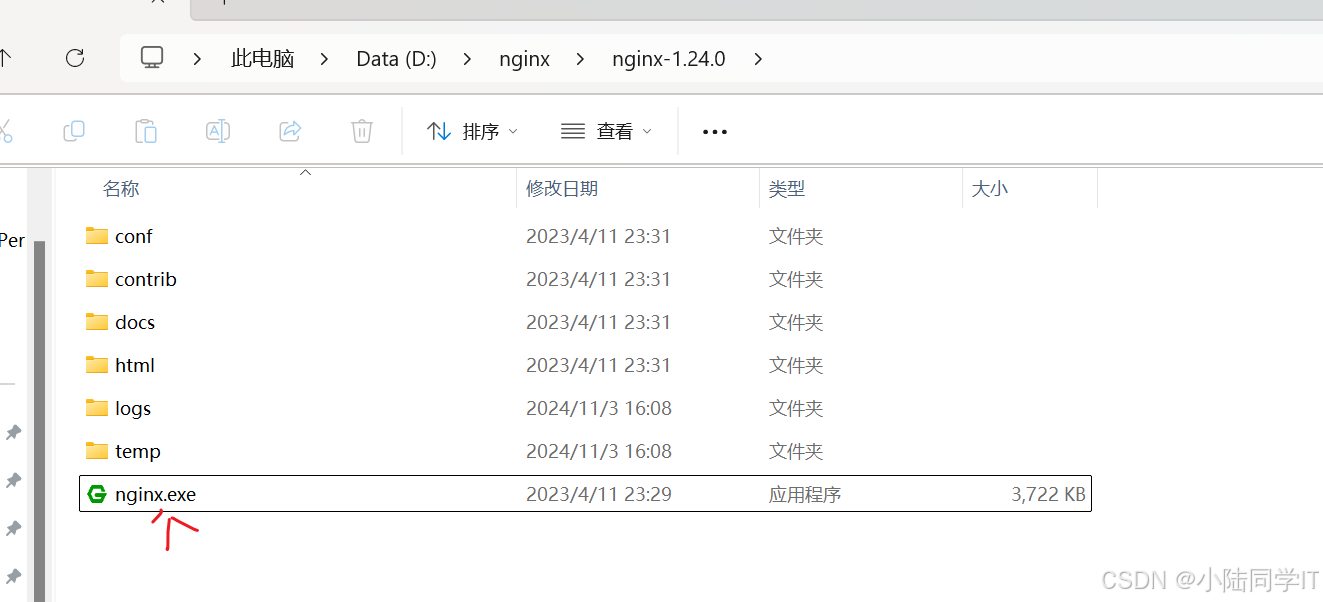Viewport: 1323px width, 602px height.
Task: Click the Copy icon in toolbar
Action: [74, 131]
